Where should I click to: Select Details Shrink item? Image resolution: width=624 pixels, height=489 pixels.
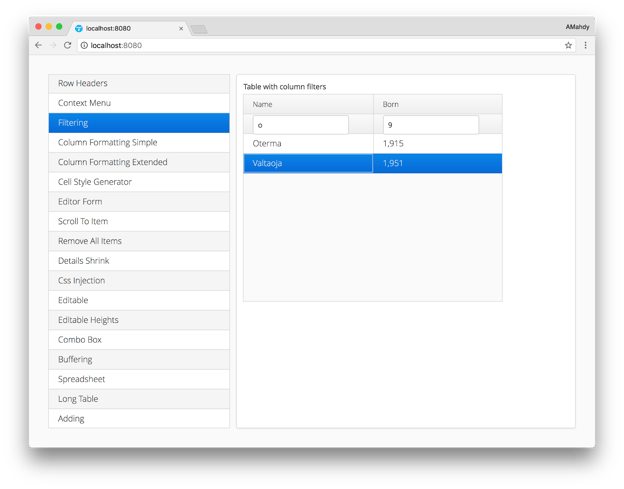(139, 261)
